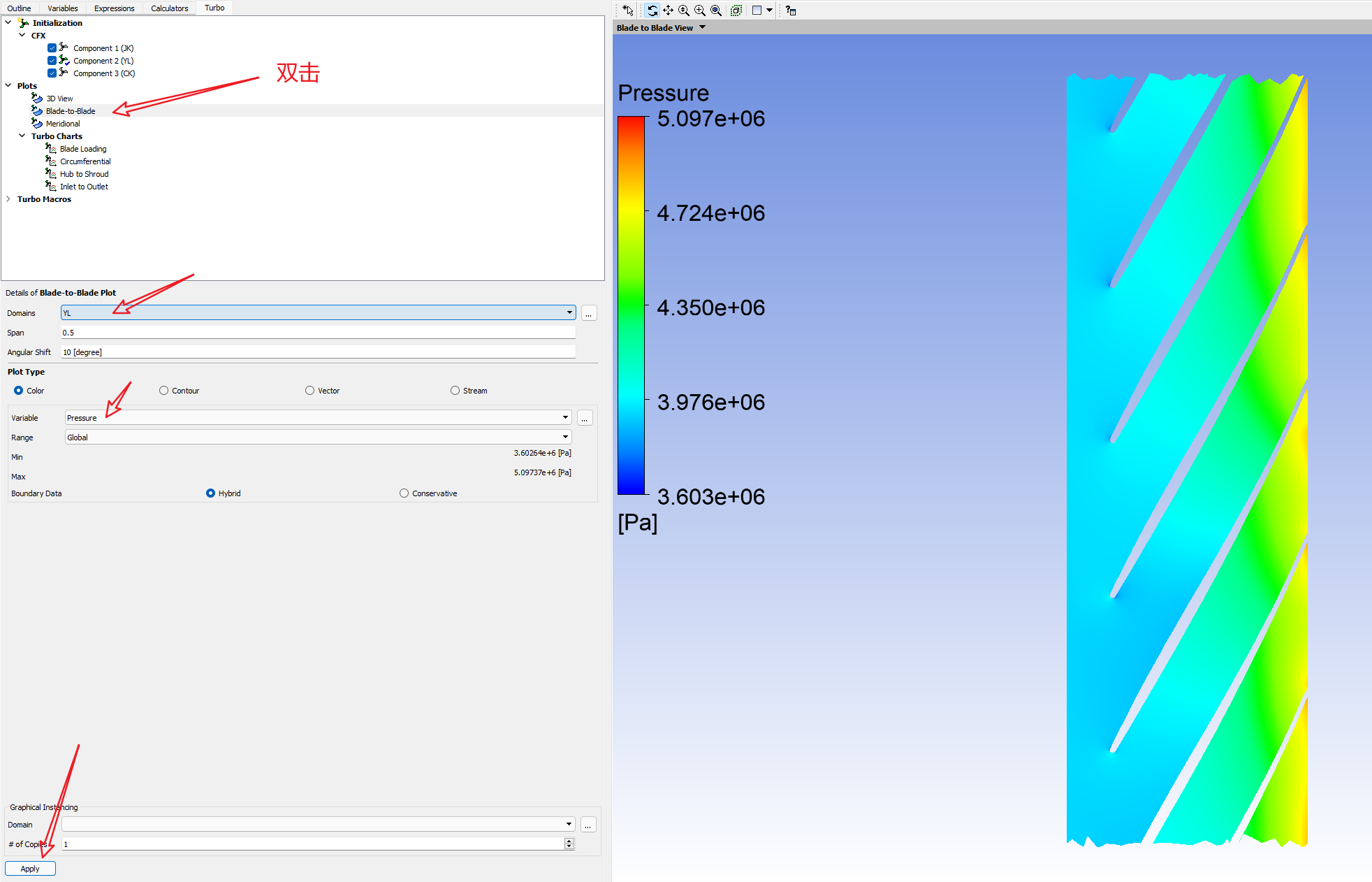Expand the Turbo Macros tree node

tap(8, 199)
